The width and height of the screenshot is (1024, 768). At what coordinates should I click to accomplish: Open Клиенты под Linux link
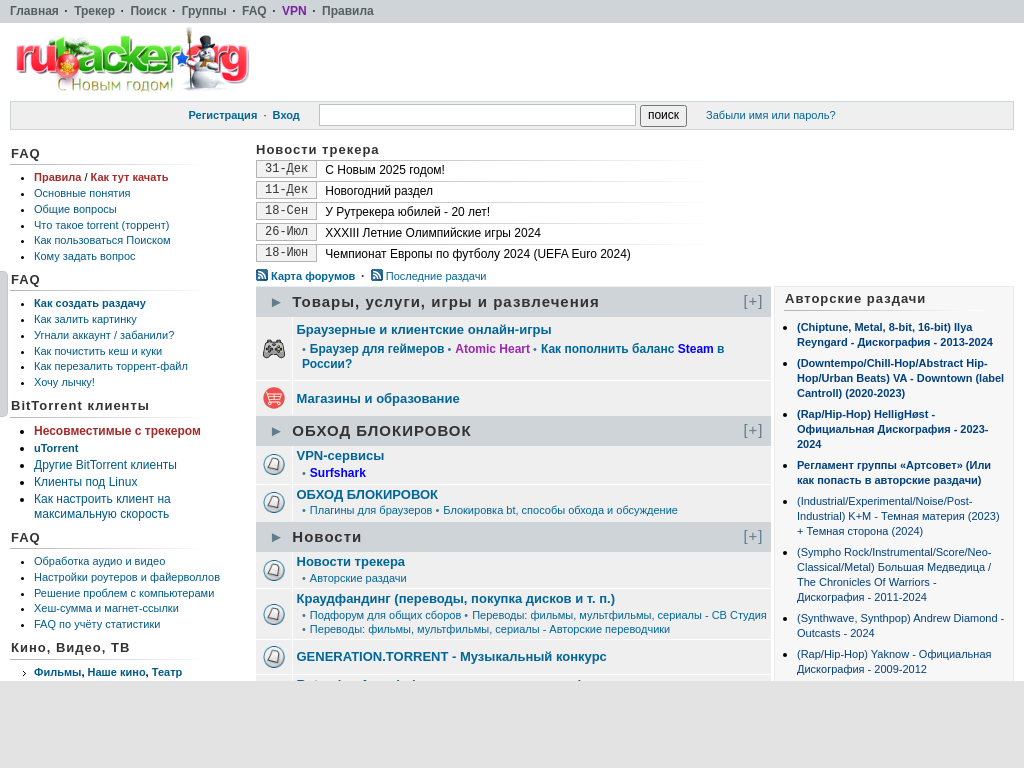click(86, 482)
